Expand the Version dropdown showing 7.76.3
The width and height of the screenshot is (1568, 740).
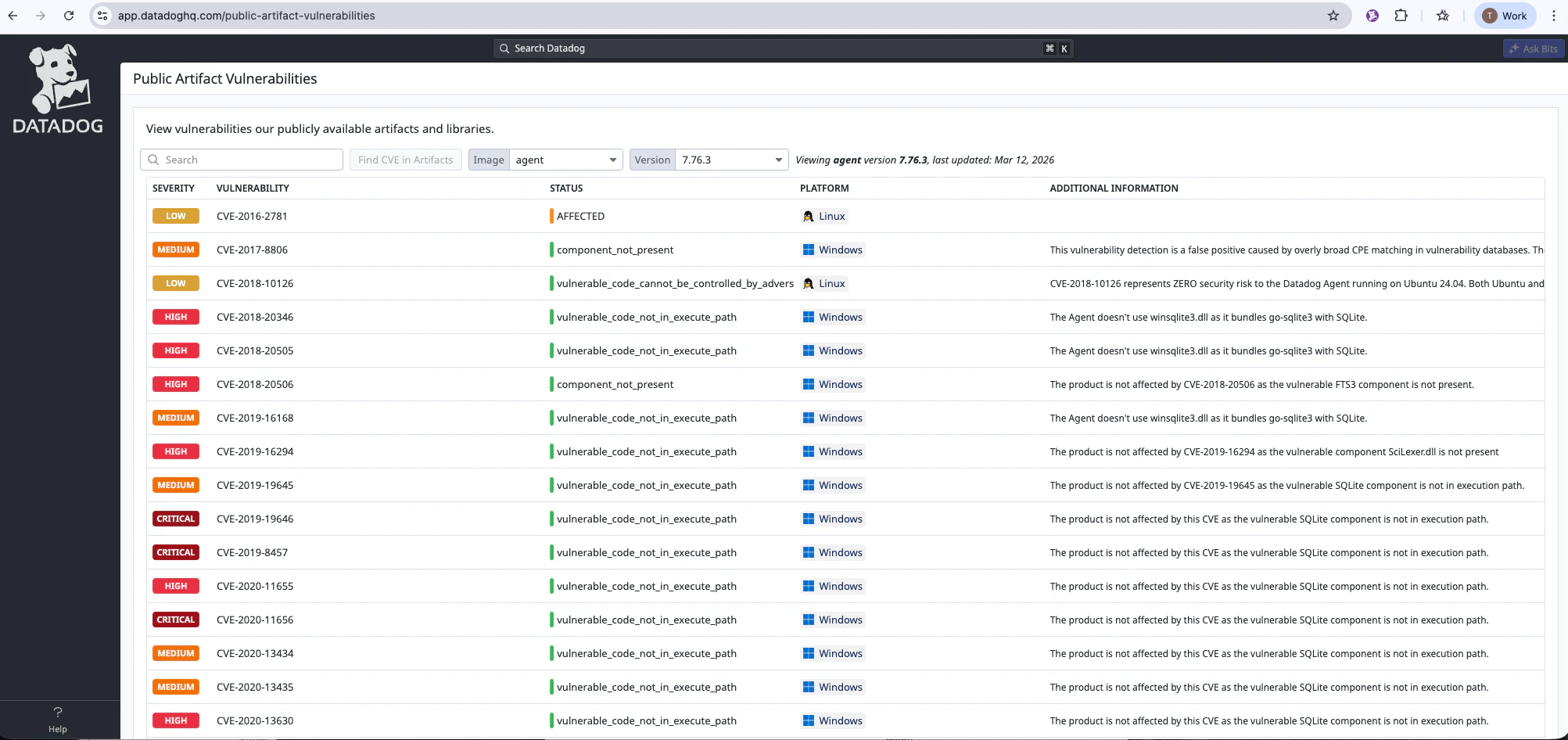pyautogui.click(x=731, y=160)
